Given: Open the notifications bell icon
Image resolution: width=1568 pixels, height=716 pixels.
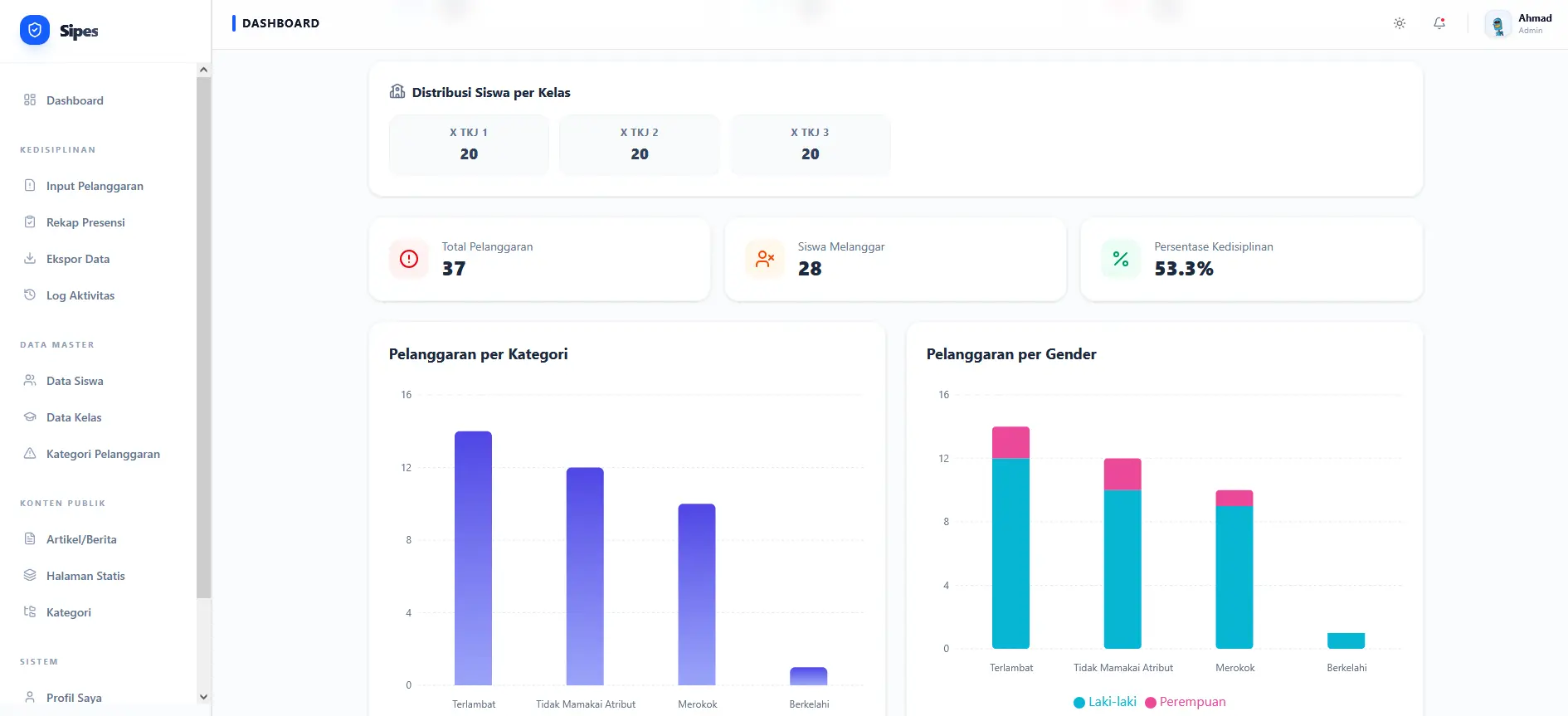Looking at the screenshot, I should click(1439, 23).
